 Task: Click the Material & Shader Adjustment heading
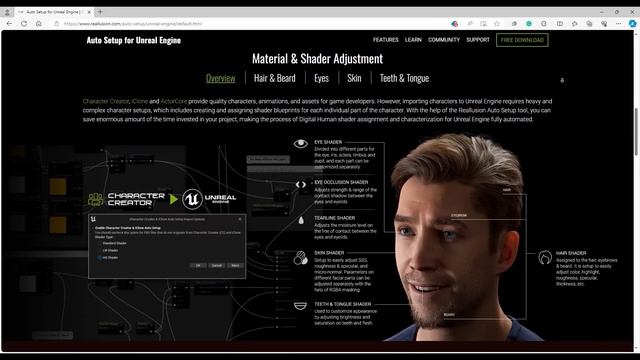point(318,59)
